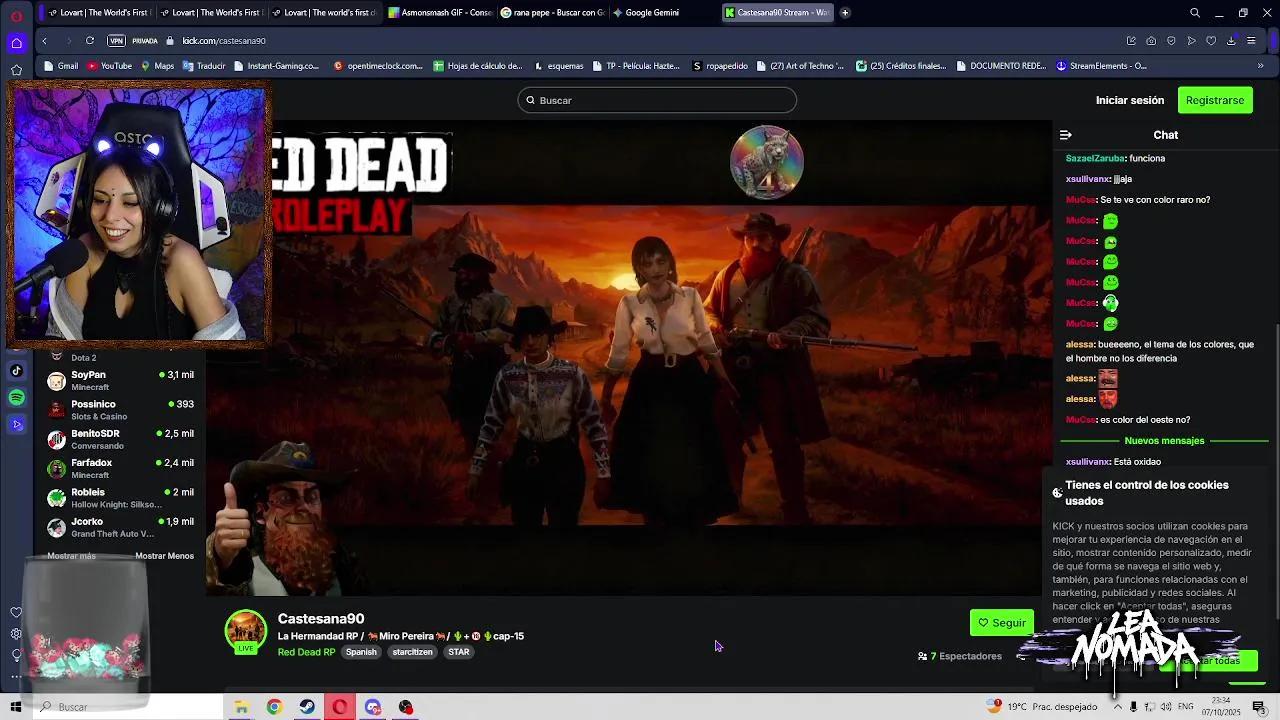Image resolution: width=1280 pixels, height=720 pixels.
Task: Open the Traducir bookmark
Action: click(x=204, y=66)
